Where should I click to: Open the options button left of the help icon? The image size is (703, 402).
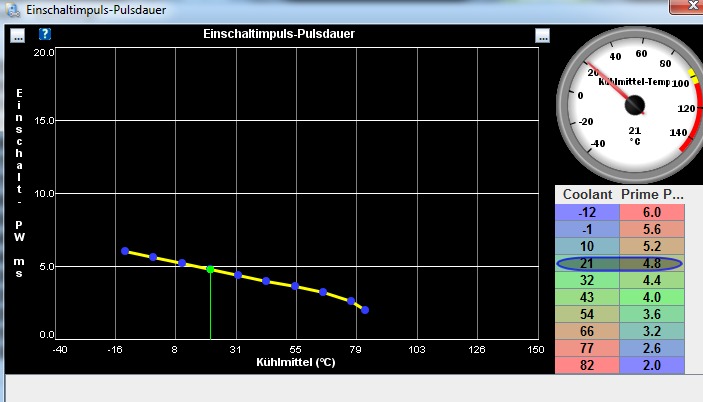coord(17,35)
